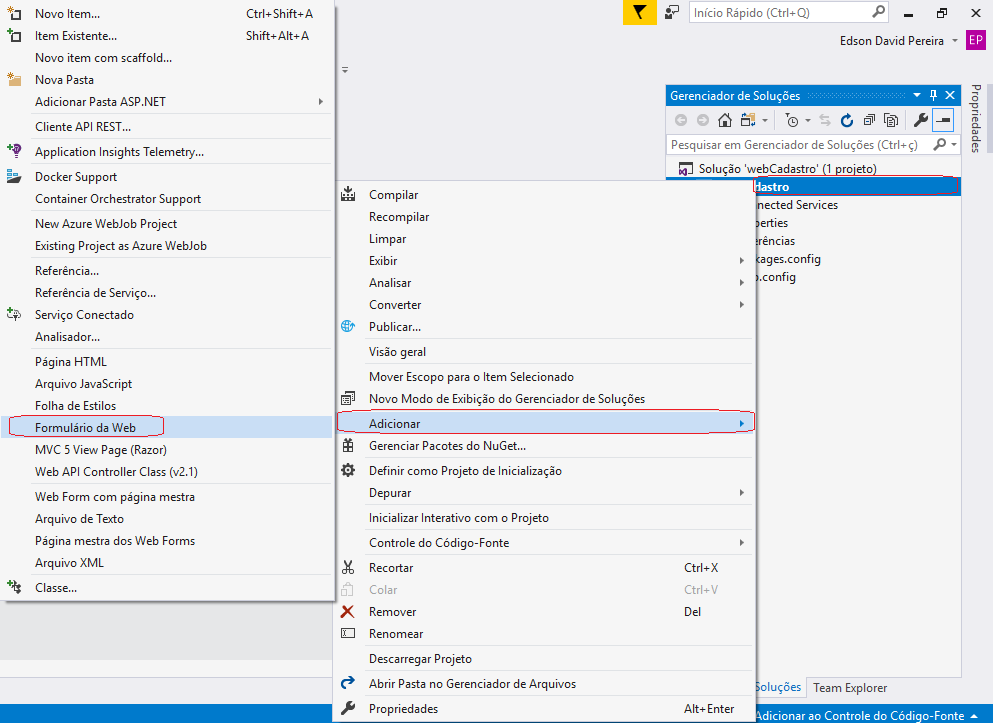Click the Início Rápido search field
The height and width of the screenshot is (723, 993).
click(777, 13)
